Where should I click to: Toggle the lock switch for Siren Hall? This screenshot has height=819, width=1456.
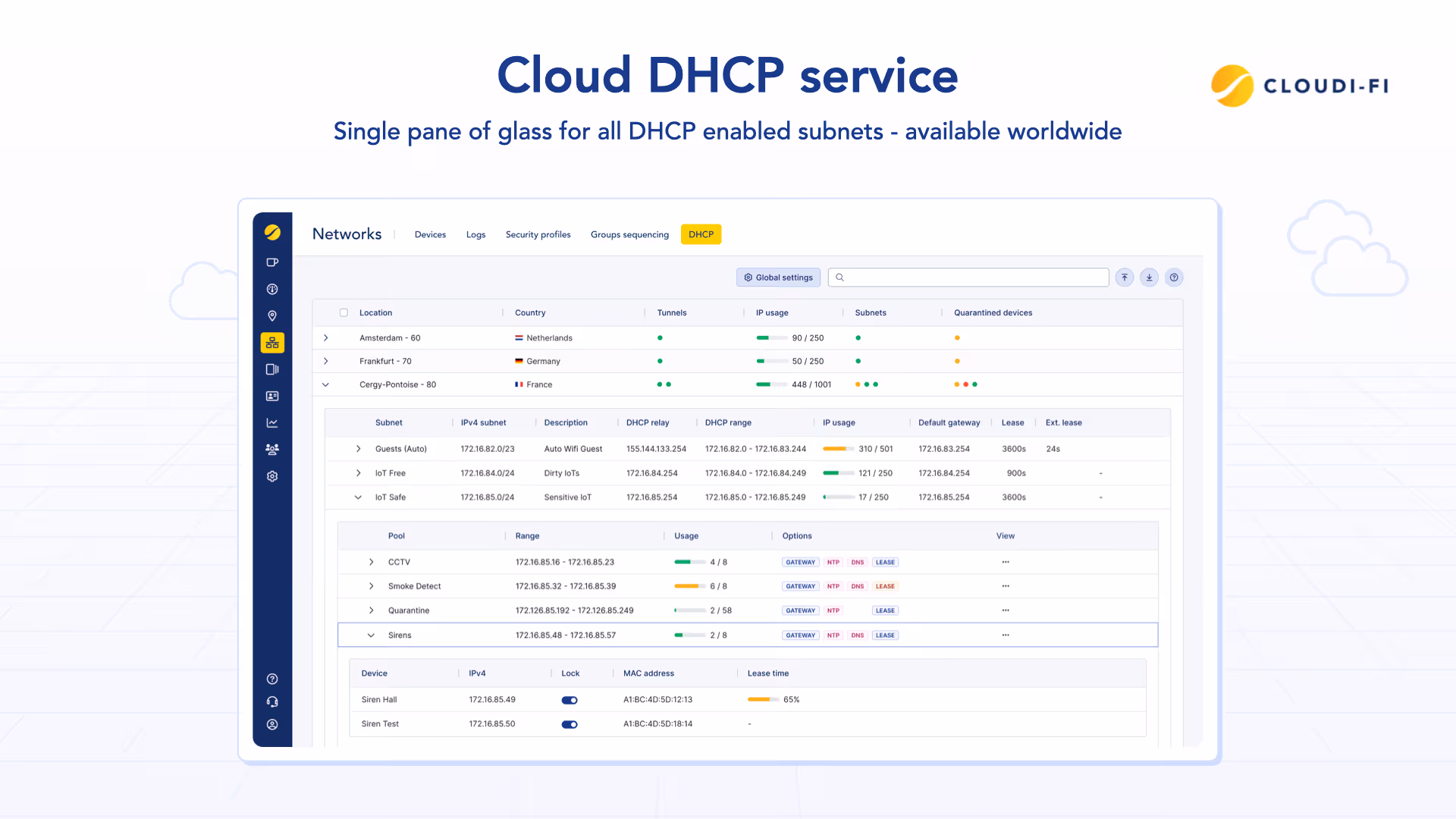pyautogui.click(x=570, y=700)
